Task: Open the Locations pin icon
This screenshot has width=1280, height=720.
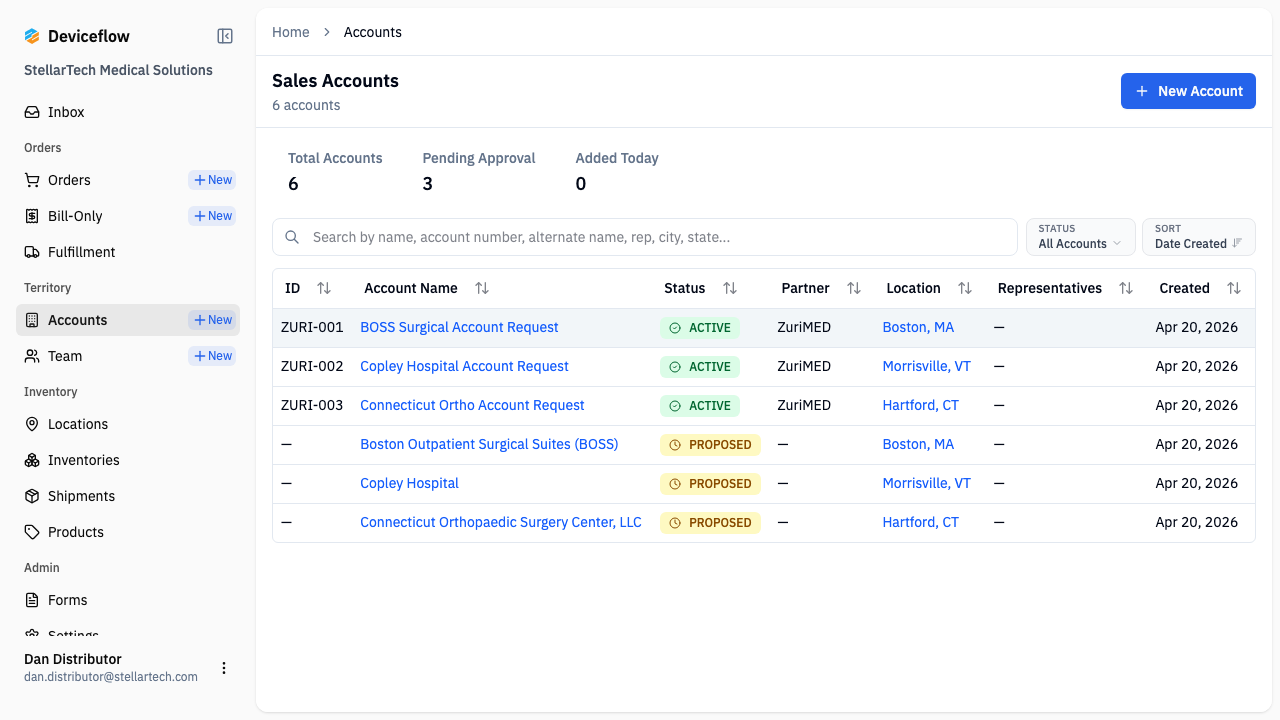Action: pyautogui.click(x=31, y=424)
